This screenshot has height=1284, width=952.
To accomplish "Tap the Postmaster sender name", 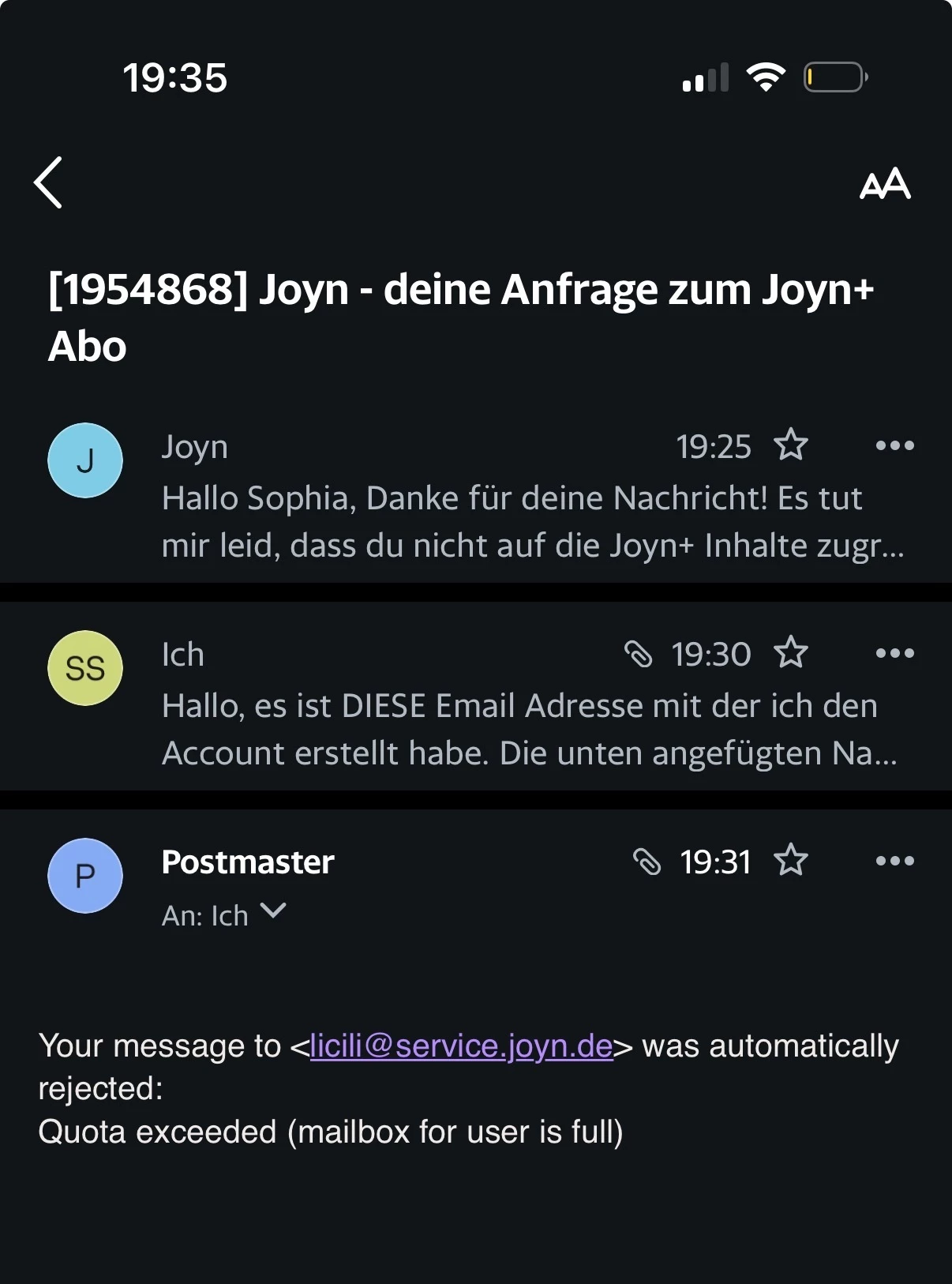I will [248, 862].
